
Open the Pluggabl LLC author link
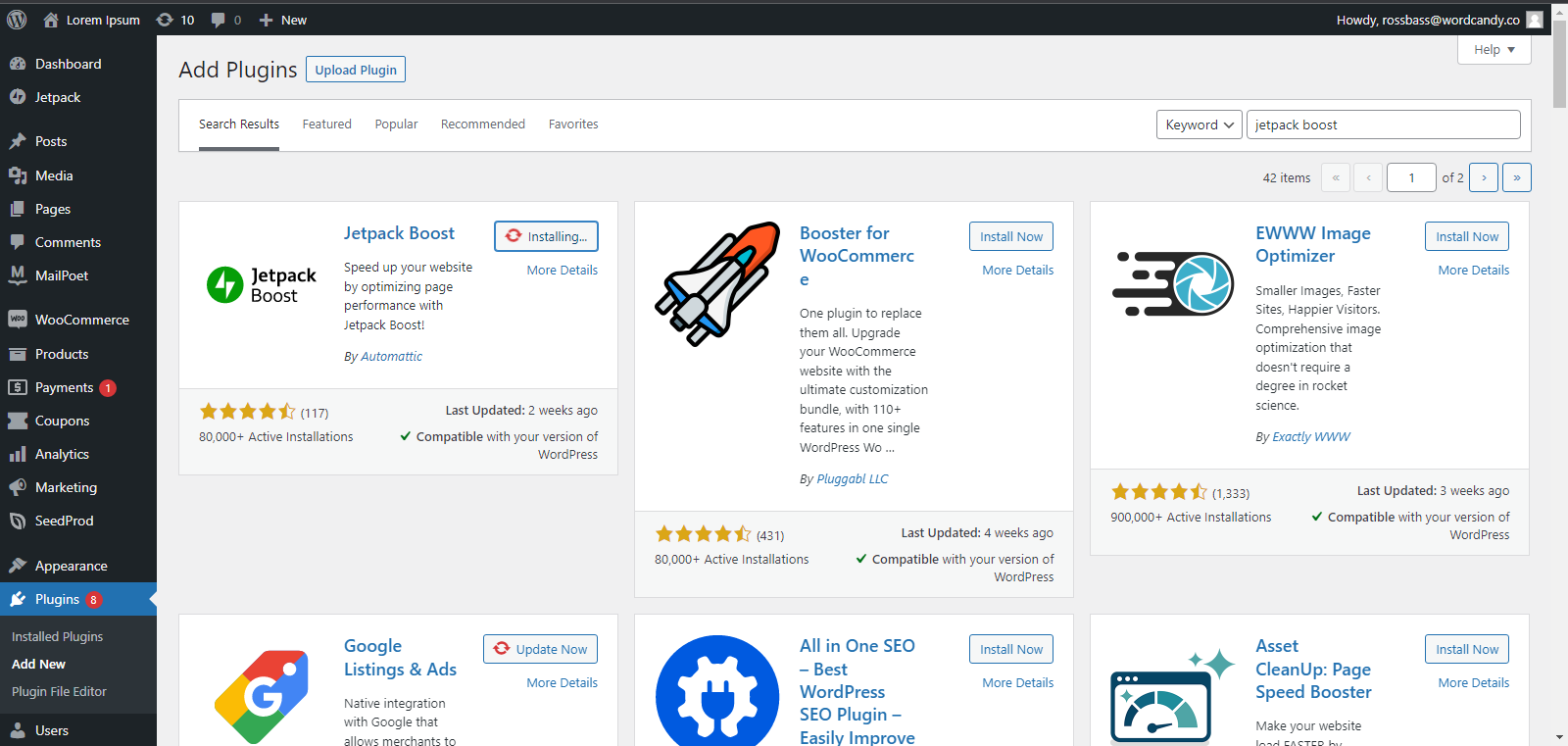[852, 479]
